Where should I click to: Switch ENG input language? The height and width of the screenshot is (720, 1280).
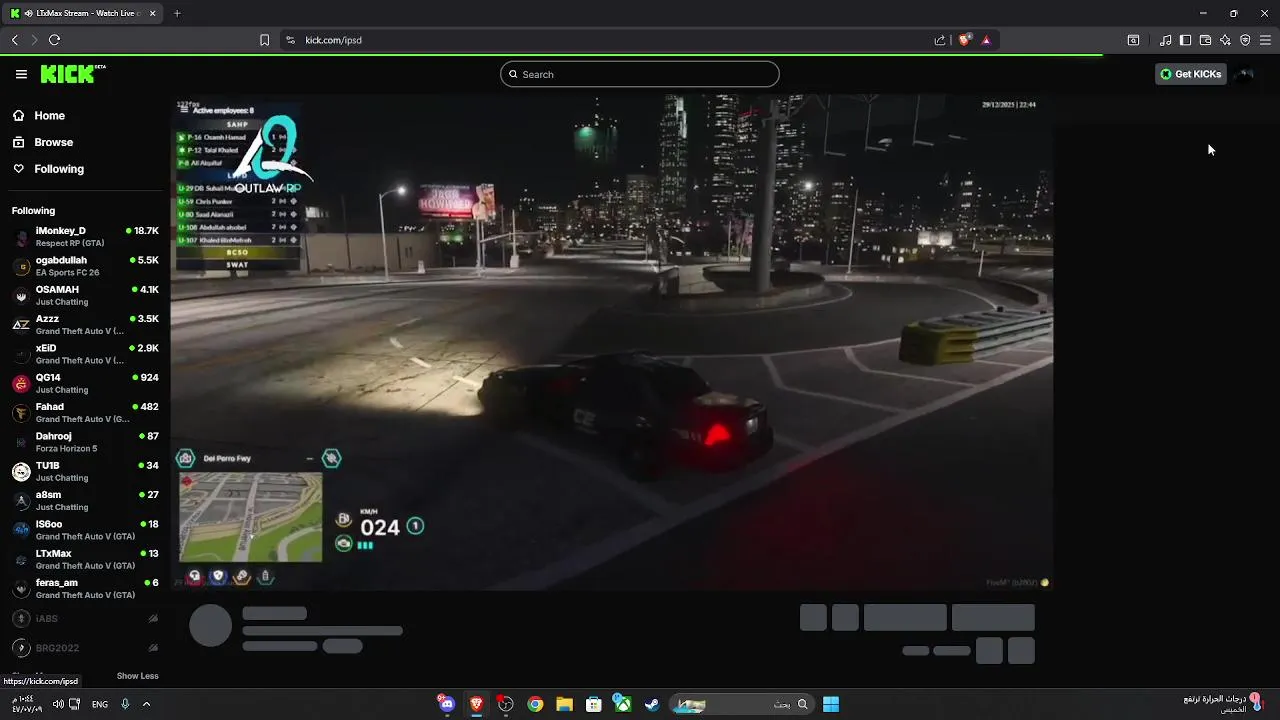tap(100, 704)
